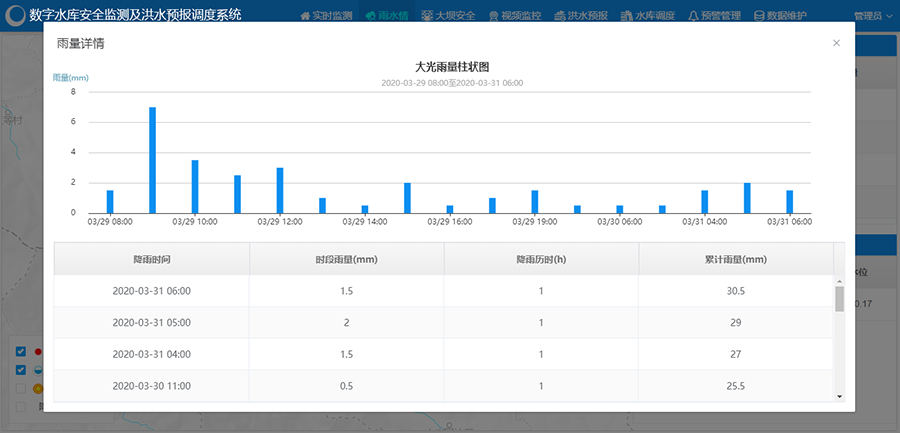The image size is (900, 433).
Task: Expand the 管理员 user dropdown
Action: [x=873, y=17]
